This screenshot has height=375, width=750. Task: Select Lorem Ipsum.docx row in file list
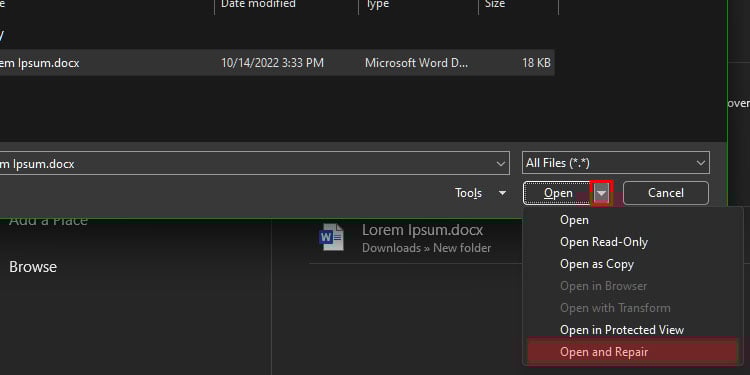coord(276,63)
